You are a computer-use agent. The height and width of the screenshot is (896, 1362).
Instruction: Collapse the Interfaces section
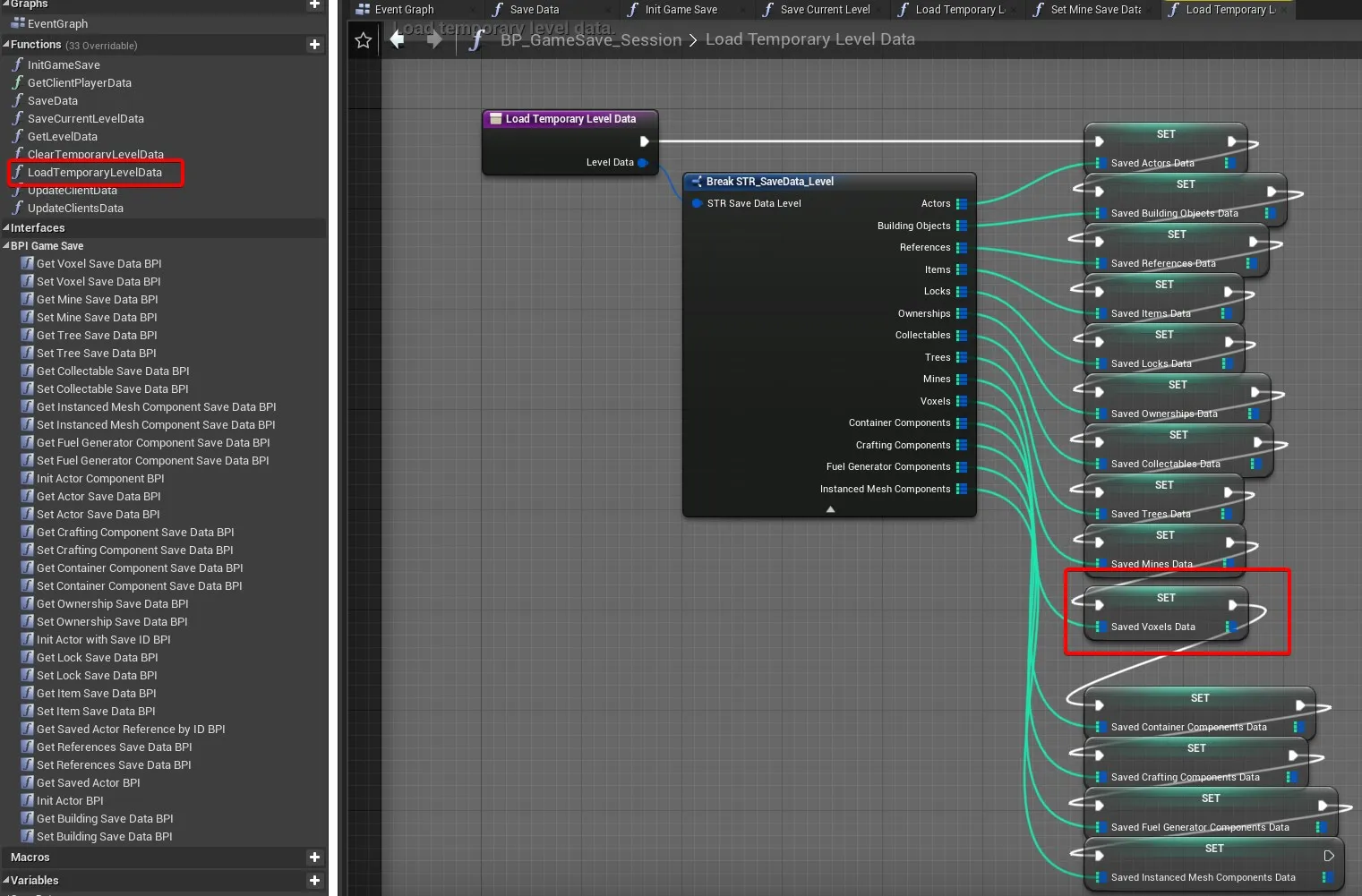coord(6,228)
